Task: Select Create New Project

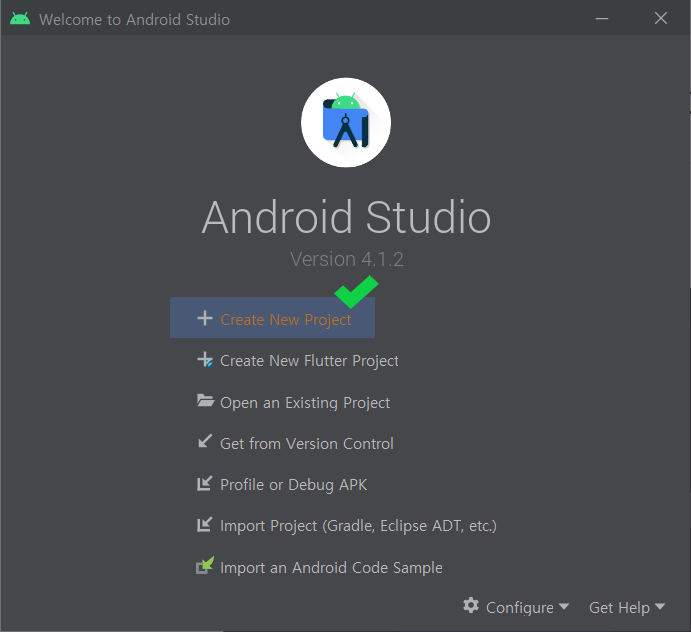Action: coord(272,318)
